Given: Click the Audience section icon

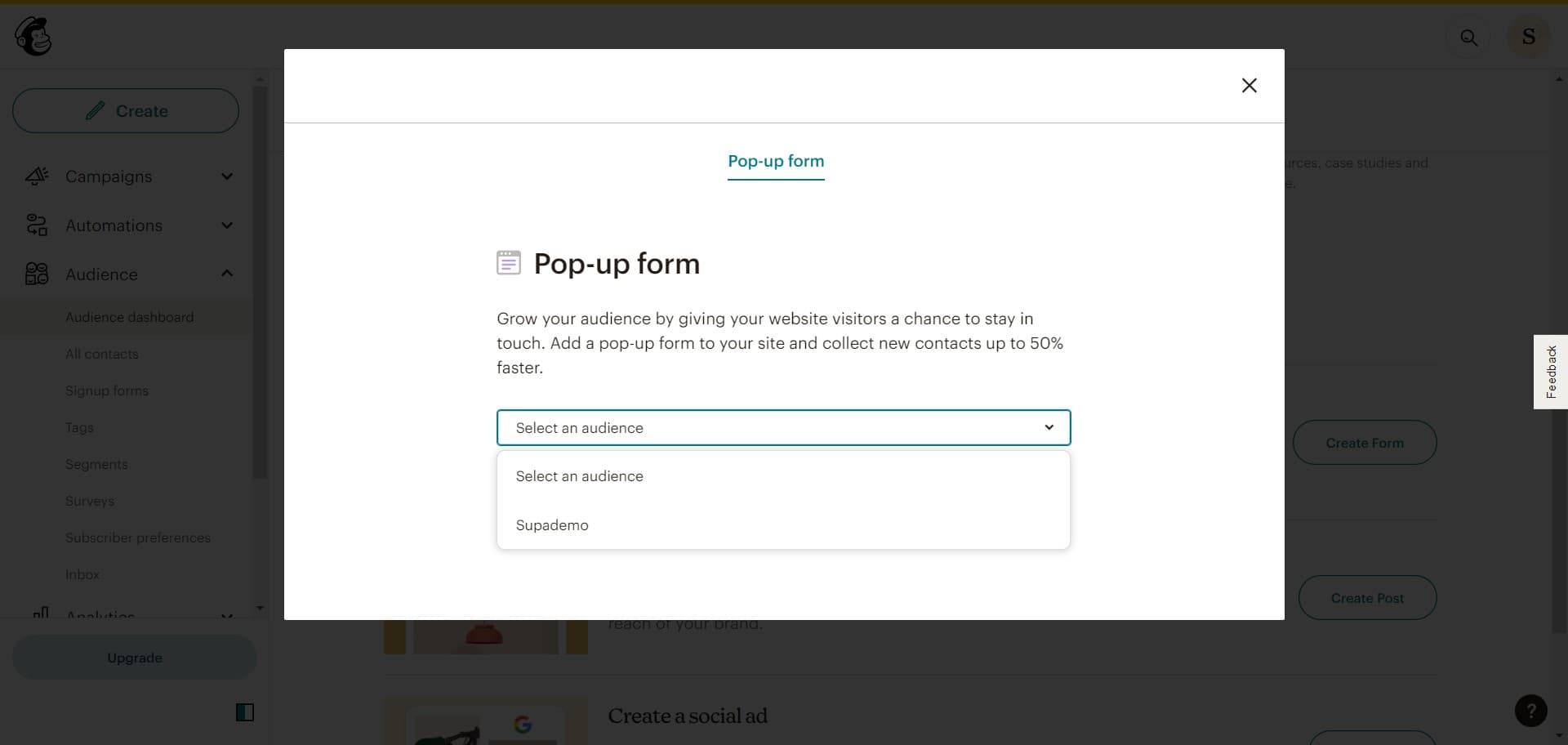Looking at the screenshot, I should 37,274.
